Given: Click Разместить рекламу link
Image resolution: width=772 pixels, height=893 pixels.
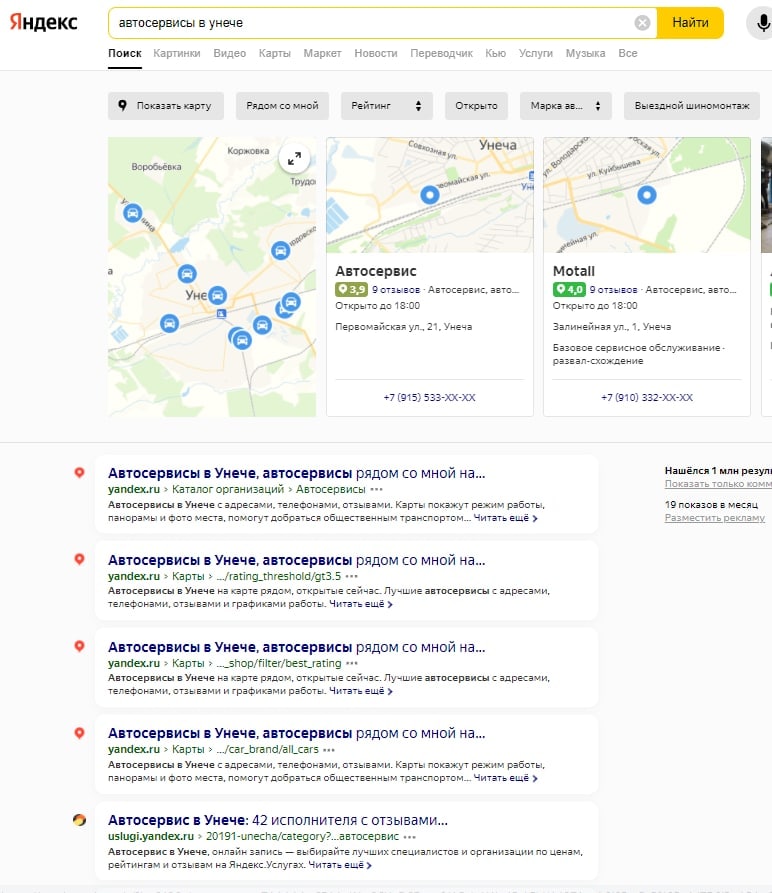Looking at the screenshot, I should pos(714,518).
